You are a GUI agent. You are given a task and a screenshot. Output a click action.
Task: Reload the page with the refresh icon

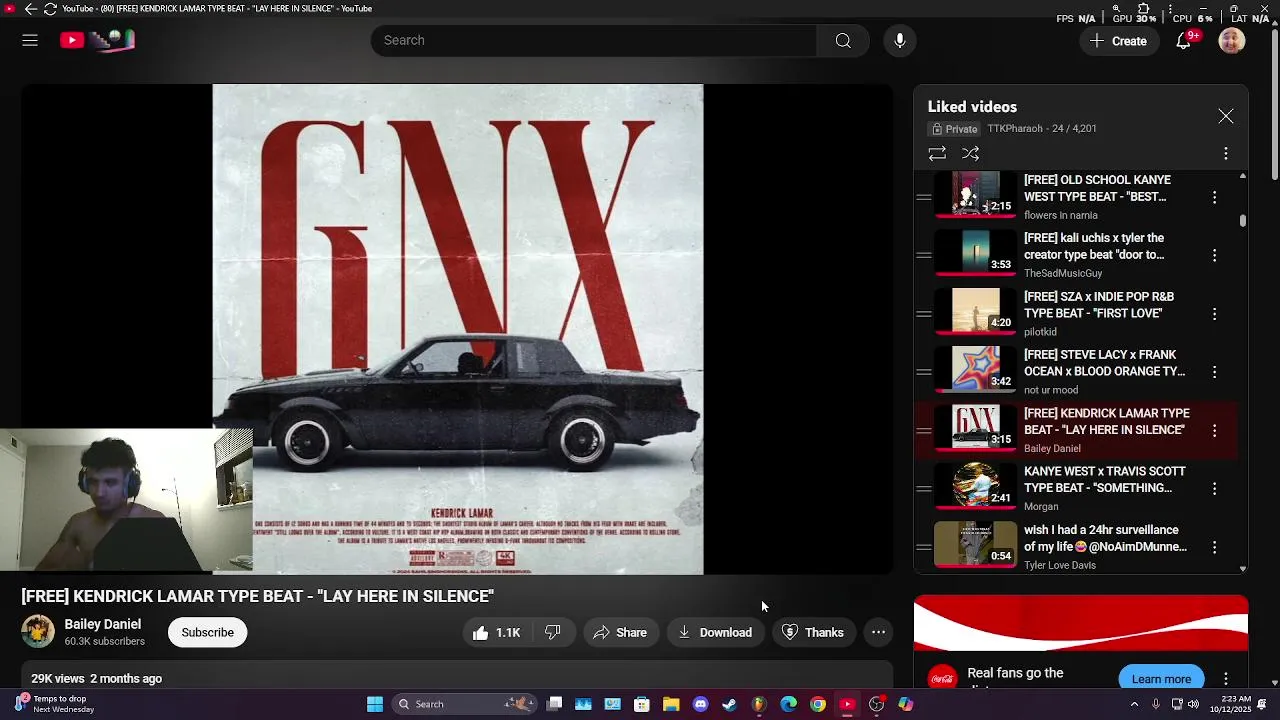(50, 9)
